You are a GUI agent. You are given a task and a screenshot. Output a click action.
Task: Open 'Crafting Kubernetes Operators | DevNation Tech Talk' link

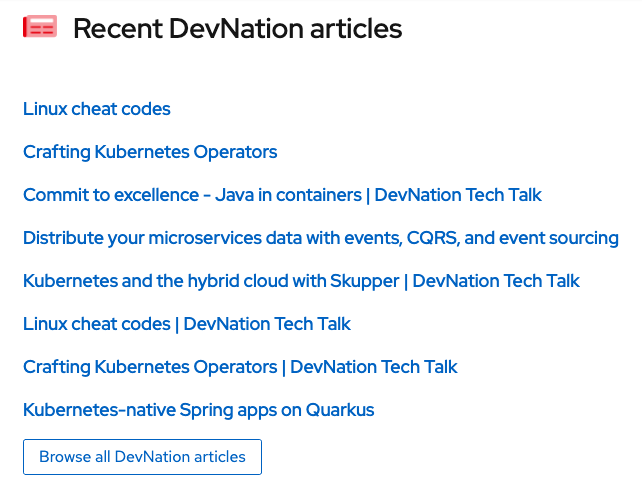(x=240, y=367)
